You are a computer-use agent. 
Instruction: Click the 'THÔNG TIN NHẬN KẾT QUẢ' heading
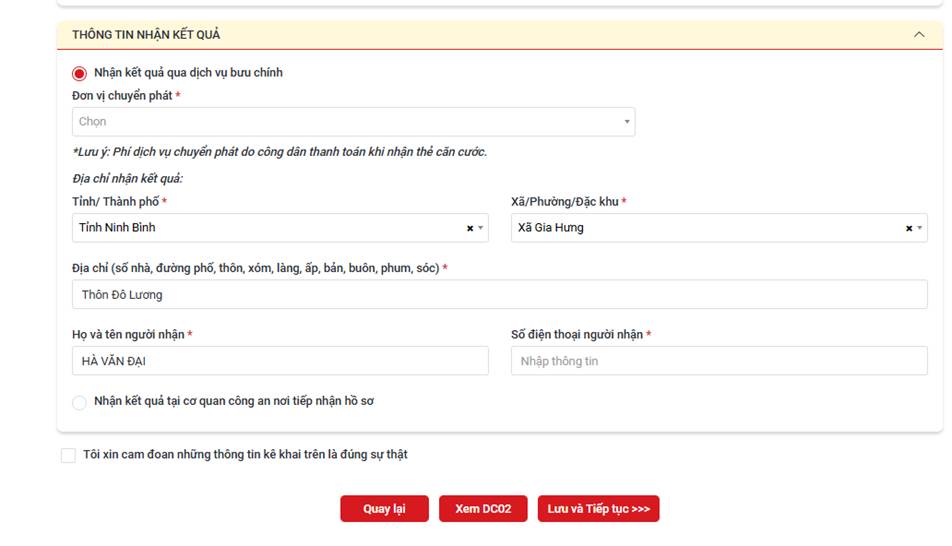(x=146, y=35)
